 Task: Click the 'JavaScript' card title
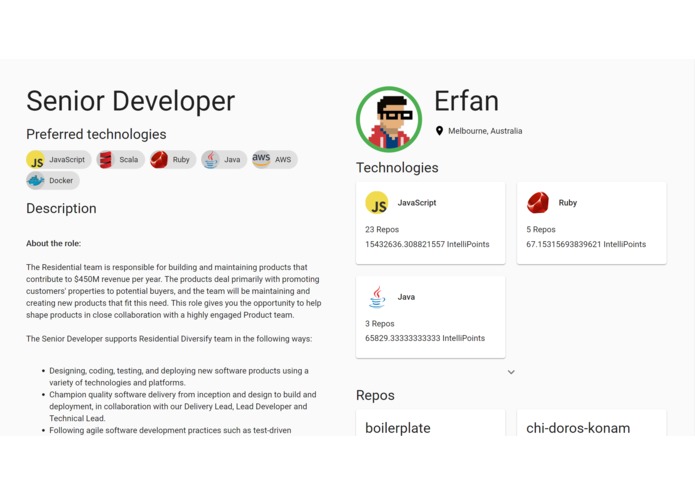tap(417, 203)
